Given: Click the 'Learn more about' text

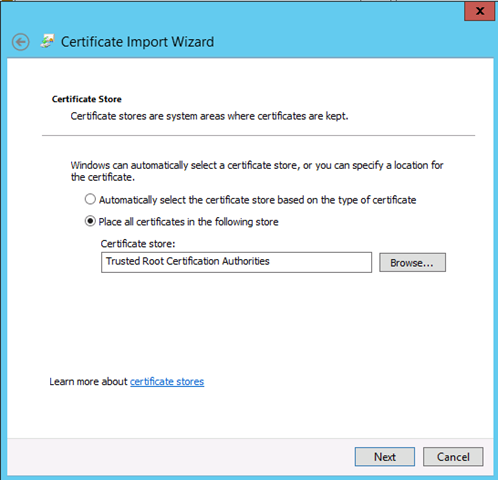Looking at the screenshot, I should tap(88, 382).
